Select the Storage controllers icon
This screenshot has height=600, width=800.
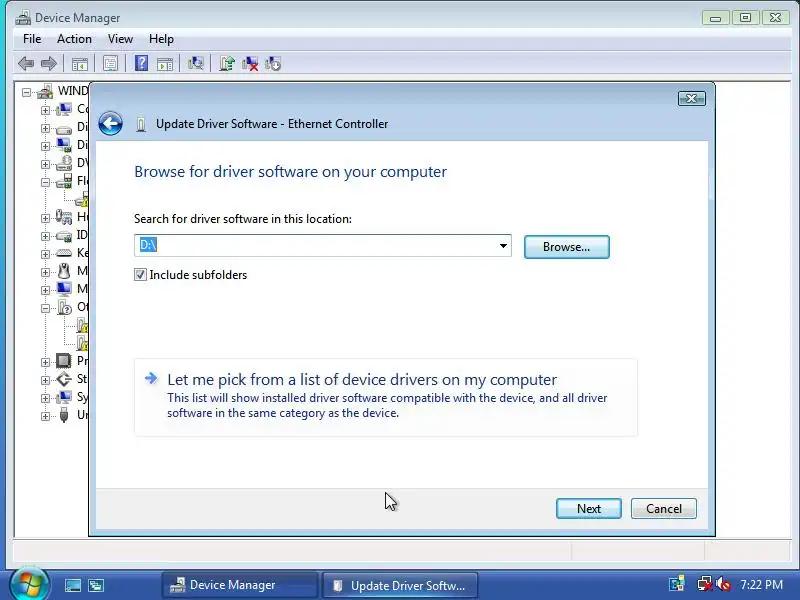(x=64, y=379)
